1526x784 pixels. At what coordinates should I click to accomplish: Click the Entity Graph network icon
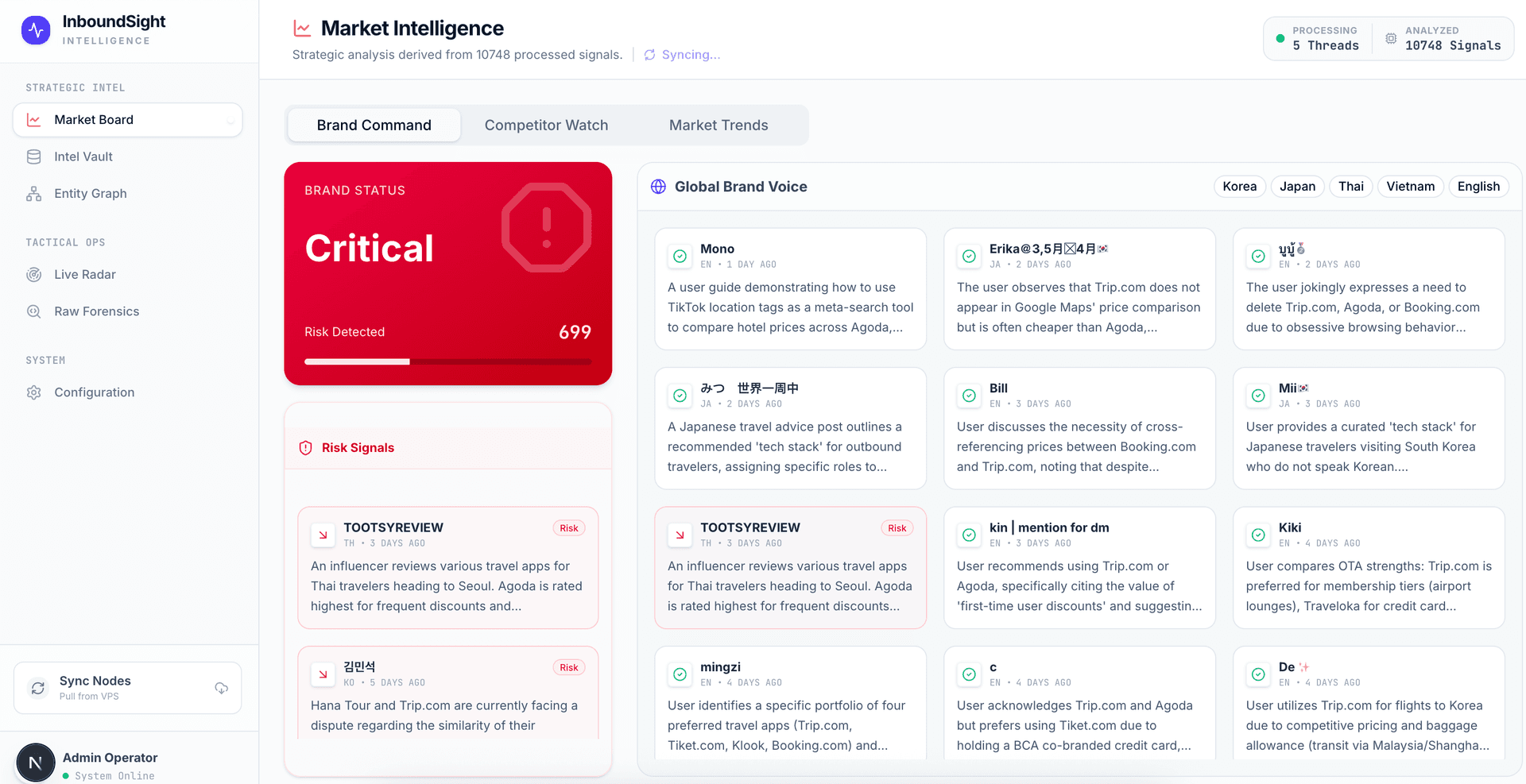tap(33, 194)
